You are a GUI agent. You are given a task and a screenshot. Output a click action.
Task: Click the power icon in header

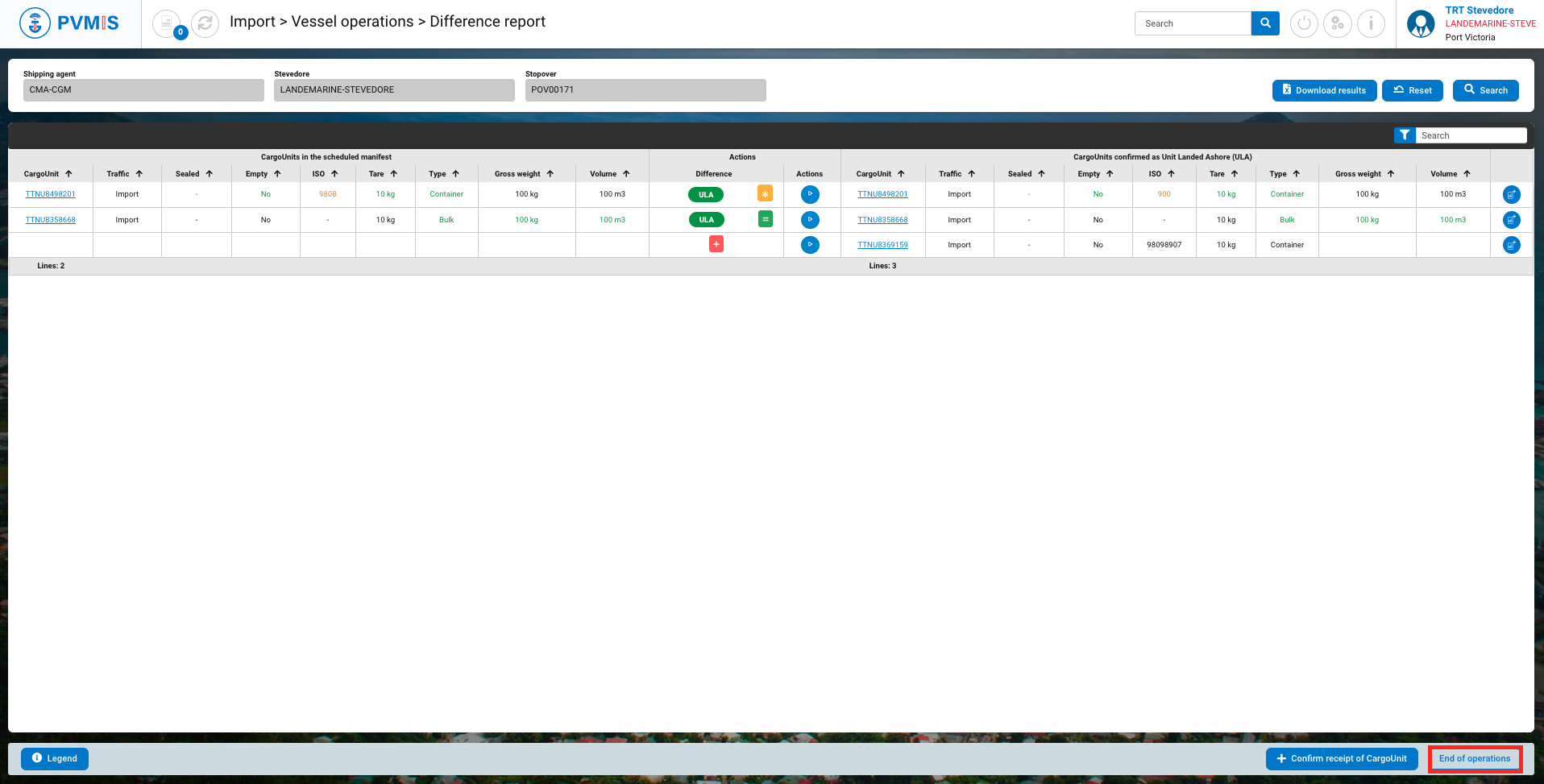tap(1304, 23)
